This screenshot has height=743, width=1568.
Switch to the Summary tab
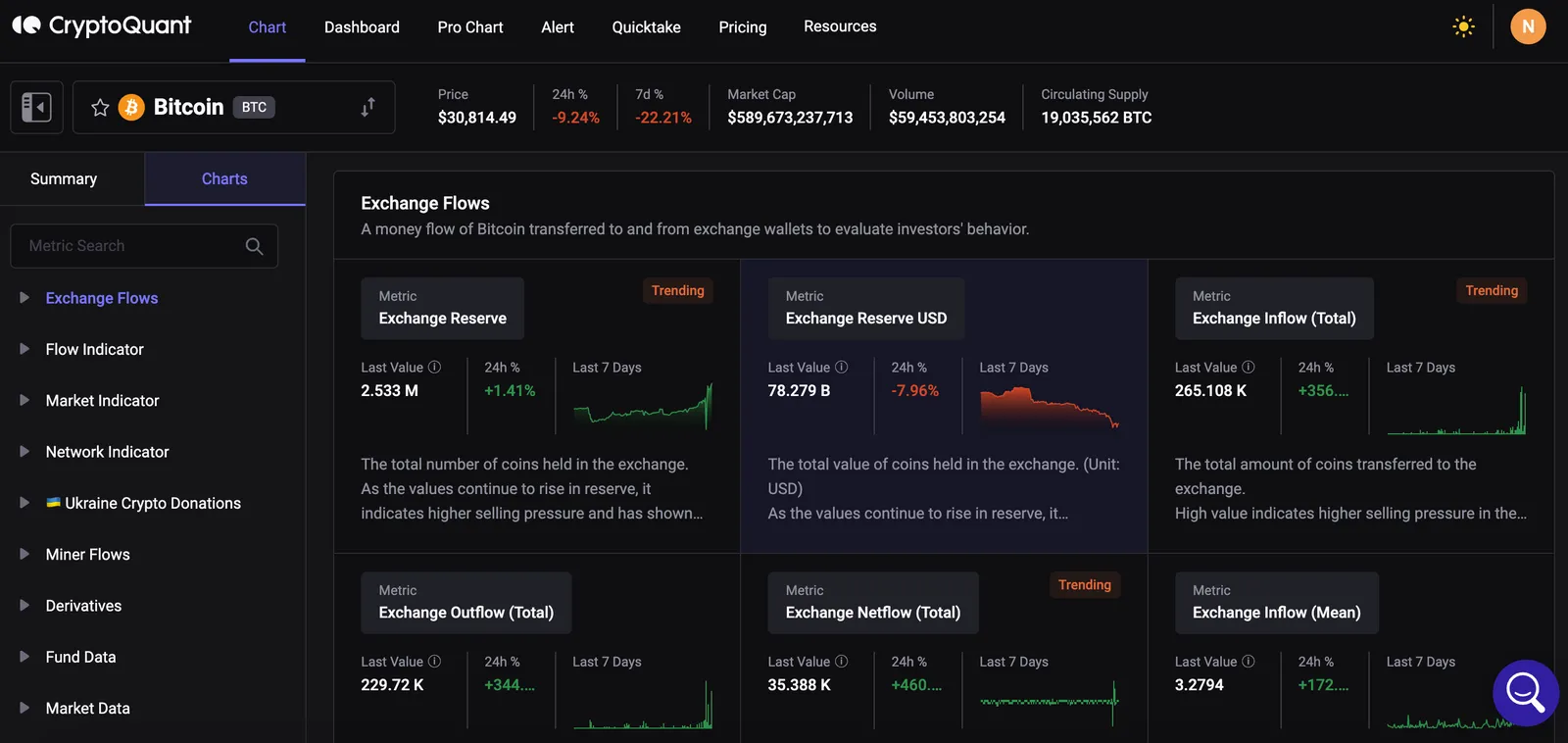tap(64, 178)
